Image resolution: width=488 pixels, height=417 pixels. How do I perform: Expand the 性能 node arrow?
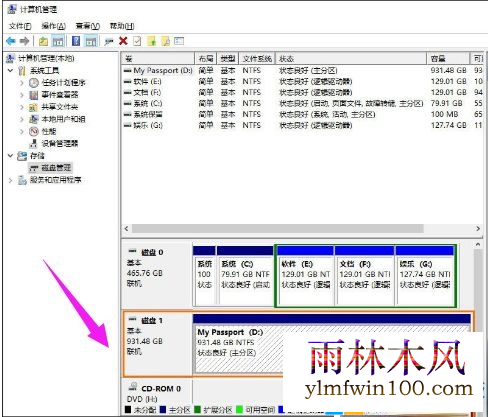pyautogui.click(x=22, y=131)
